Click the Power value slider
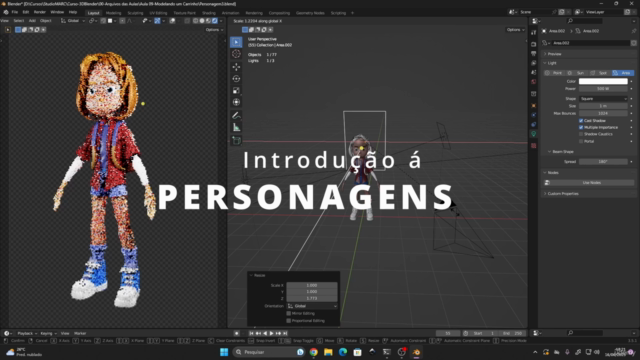This screenshot has height=360, width=640. point(603,89)
